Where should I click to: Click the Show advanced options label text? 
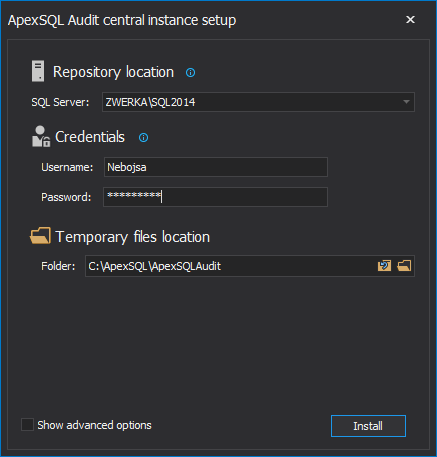point(94,425)
